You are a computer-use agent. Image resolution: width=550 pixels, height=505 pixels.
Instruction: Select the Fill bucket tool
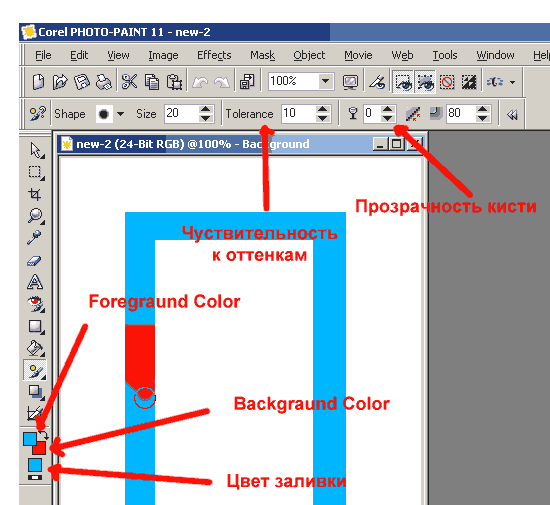(35, 348)
